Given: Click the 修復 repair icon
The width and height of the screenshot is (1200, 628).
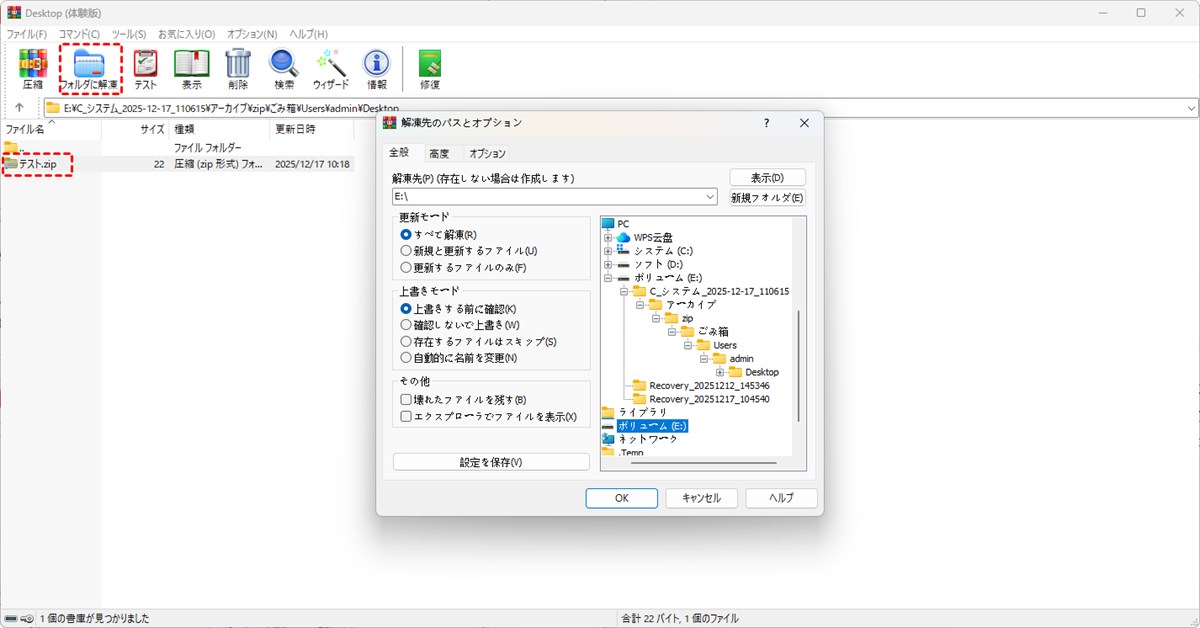Looking at the screenshot, I should point(430,64).
